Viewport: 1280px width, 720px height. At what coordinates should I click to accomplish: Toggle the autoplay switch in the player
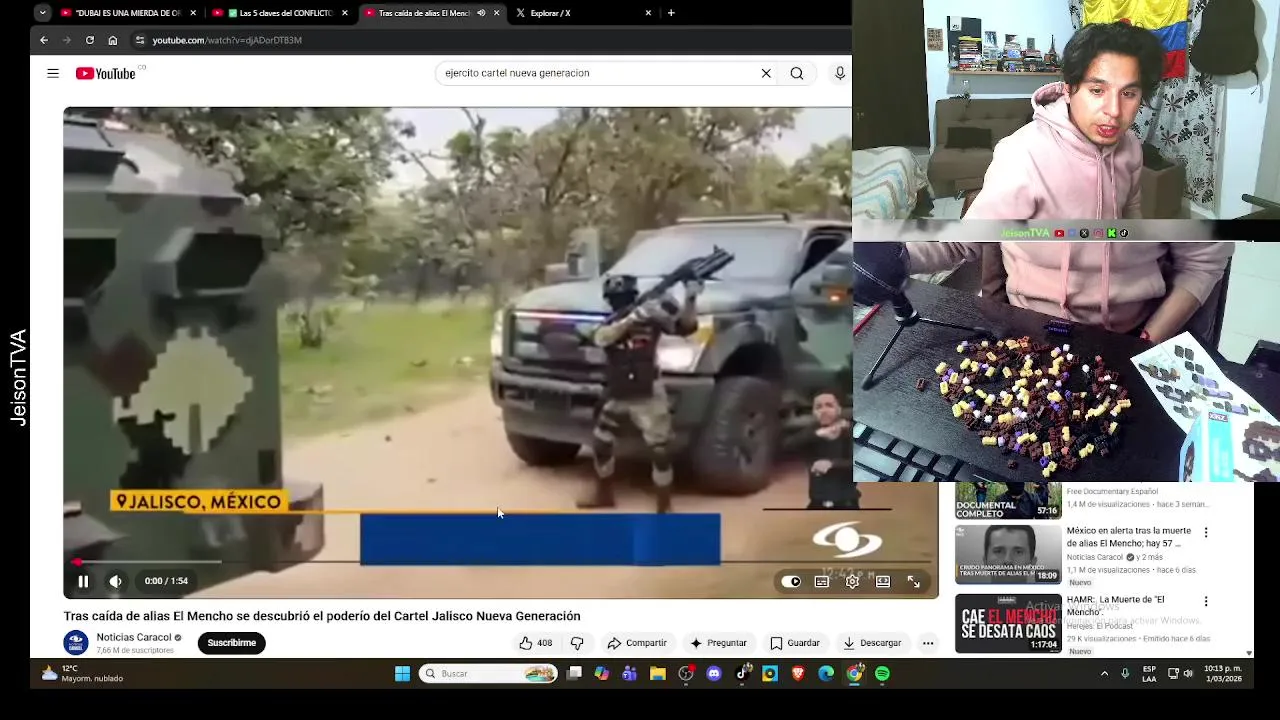point(791,581)
